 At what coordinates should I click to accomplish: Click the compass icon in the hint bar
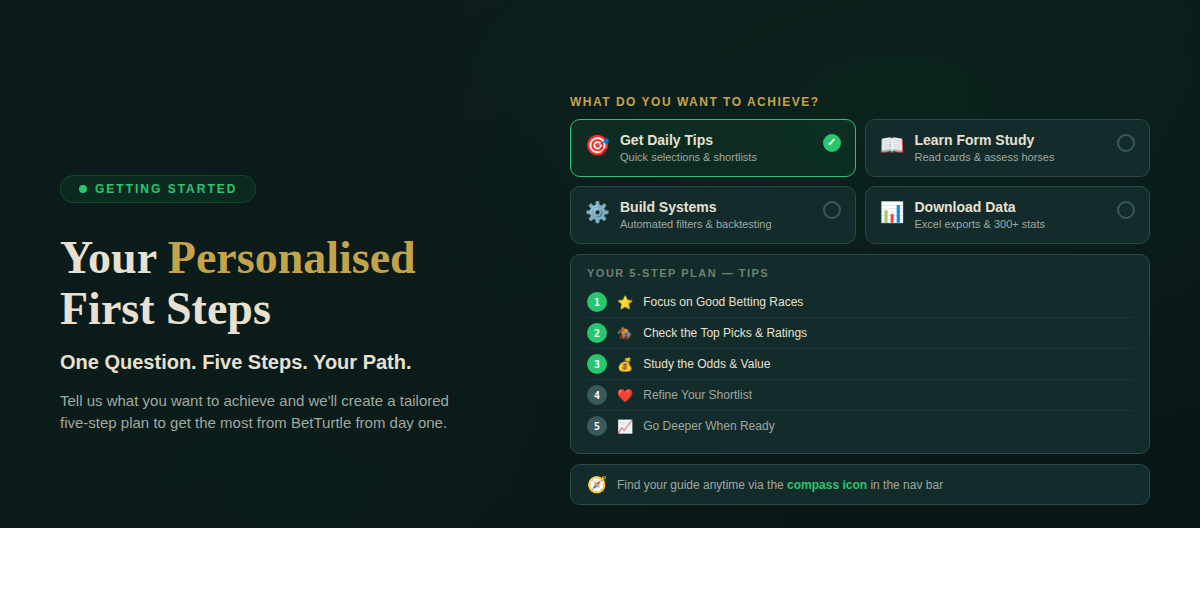click(x=597, y=484)
